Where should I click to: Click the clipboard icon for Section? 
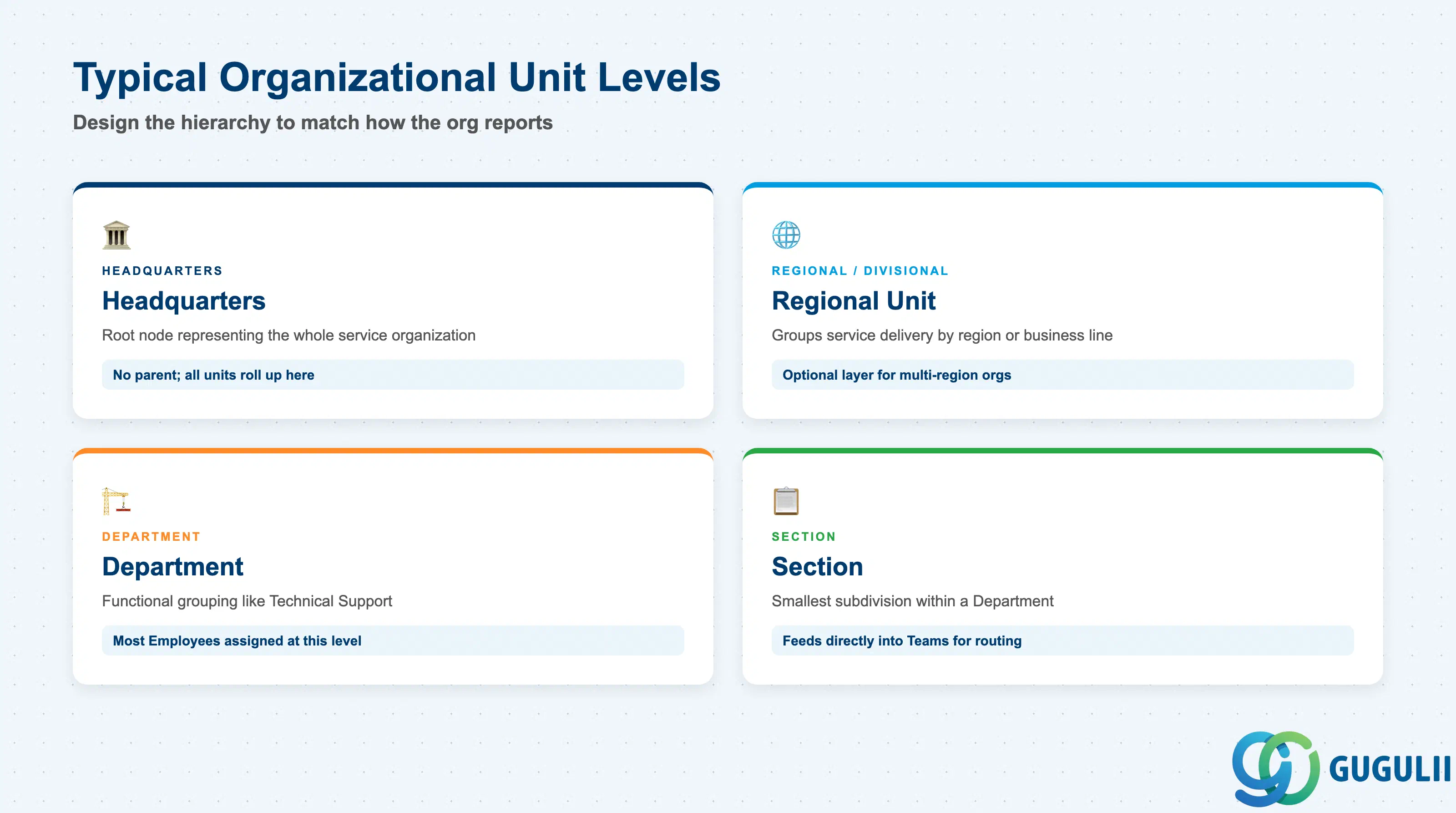coord(786,501)
